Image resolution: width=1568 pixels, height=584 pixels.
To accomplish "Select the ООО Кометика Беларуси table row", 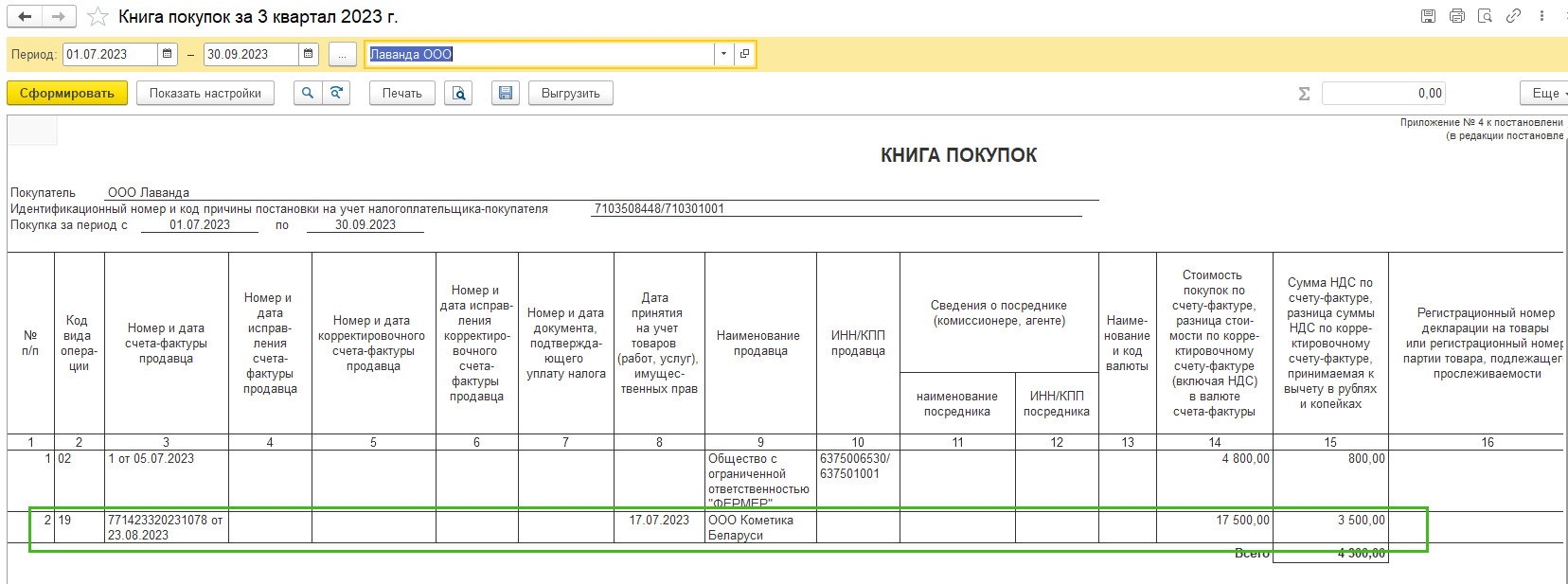I will click(750, 527).
